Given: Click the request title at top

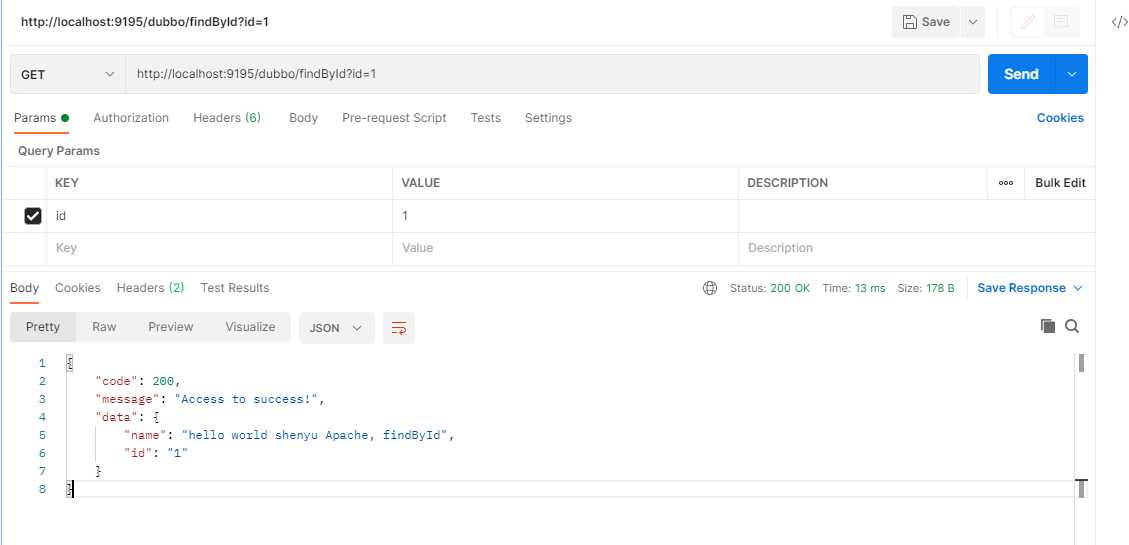Looking at the screenshot, I should [x=145, y=22].
